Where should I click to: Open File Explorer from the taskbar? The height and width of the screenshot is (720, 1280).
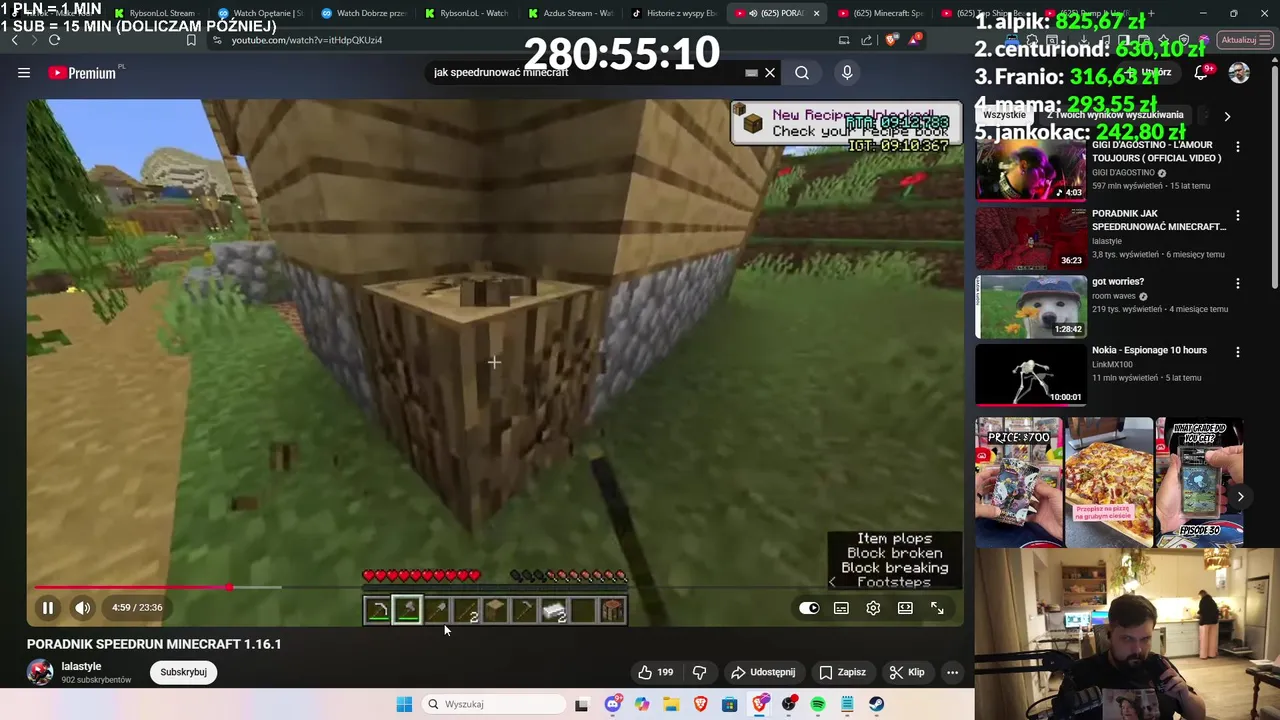671,704
